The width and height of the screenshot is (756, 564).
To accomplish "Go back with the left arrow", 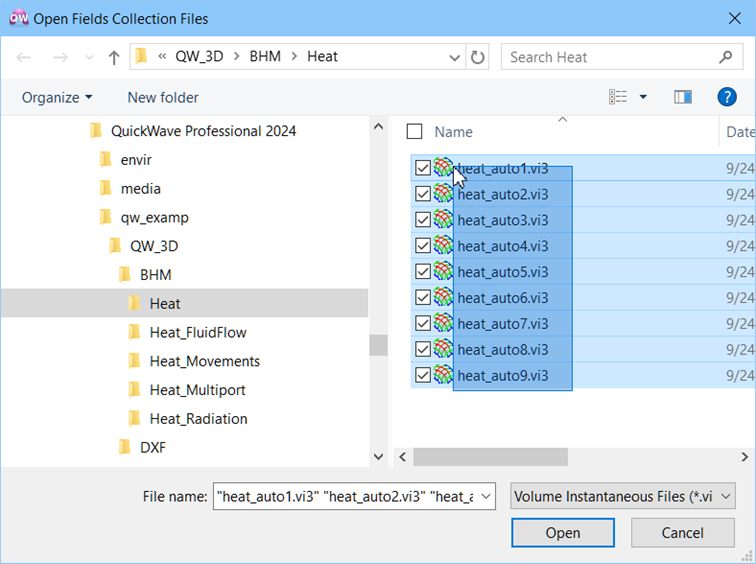I will pyautogui.click(x=24, y=57).
